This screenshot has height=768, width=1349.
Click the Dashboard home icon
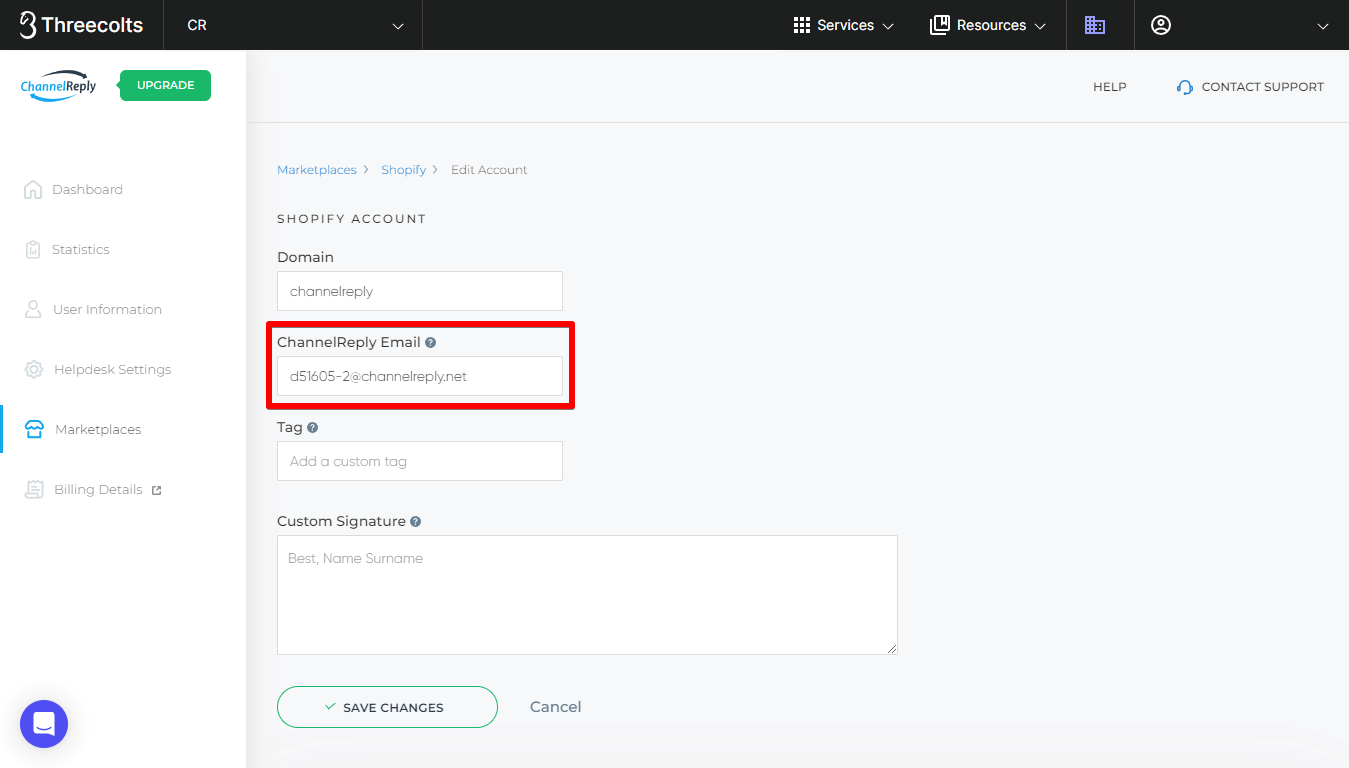33,189
